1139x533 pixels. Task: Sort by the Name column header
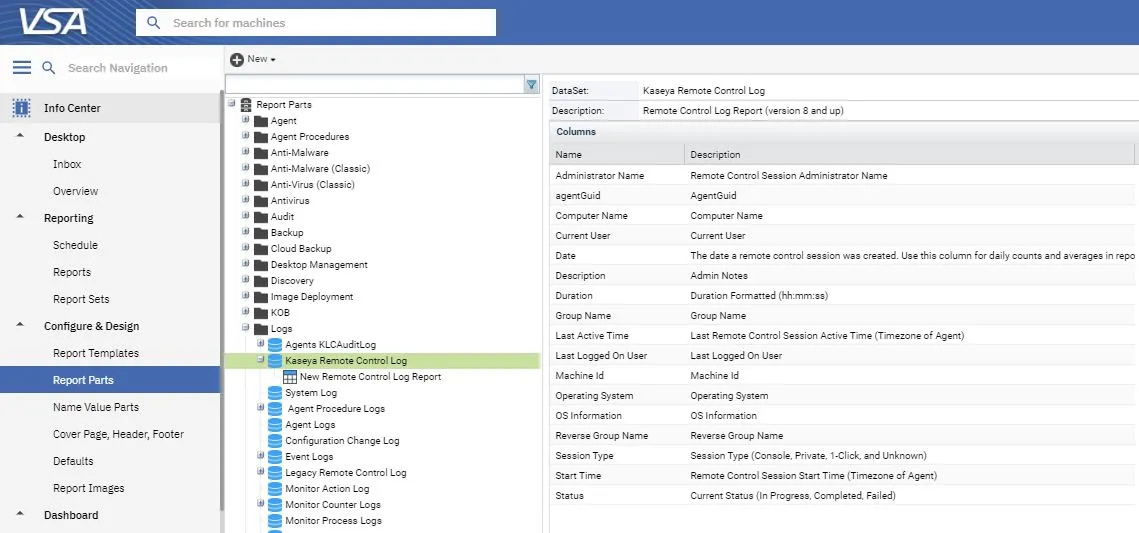[616, 154]
